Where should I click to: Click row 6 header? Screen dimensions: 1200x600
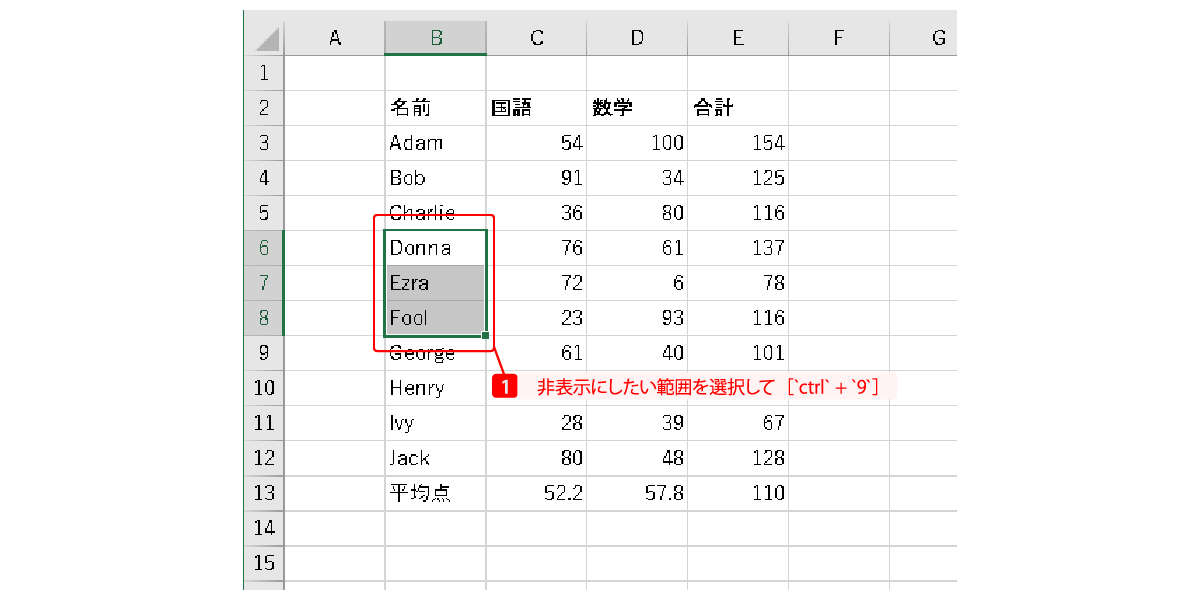[264, 248]
